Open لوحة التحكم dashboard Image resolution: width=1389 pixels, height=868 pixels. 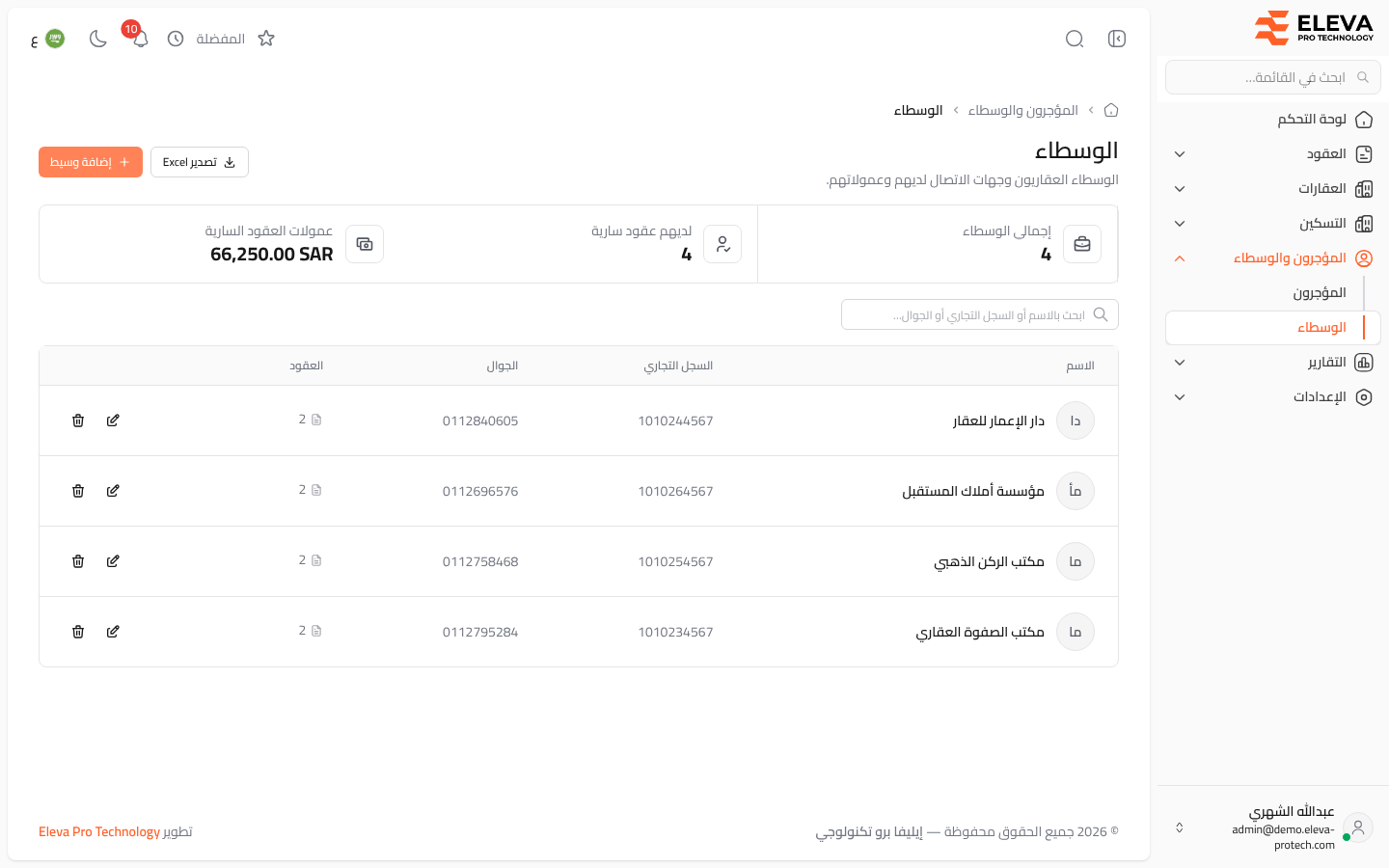[1273, 120]
